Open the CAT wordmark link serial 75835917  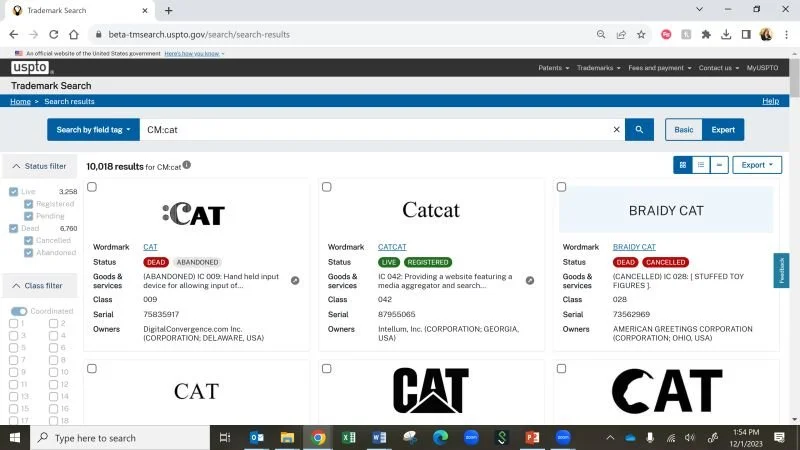[150, 247]
